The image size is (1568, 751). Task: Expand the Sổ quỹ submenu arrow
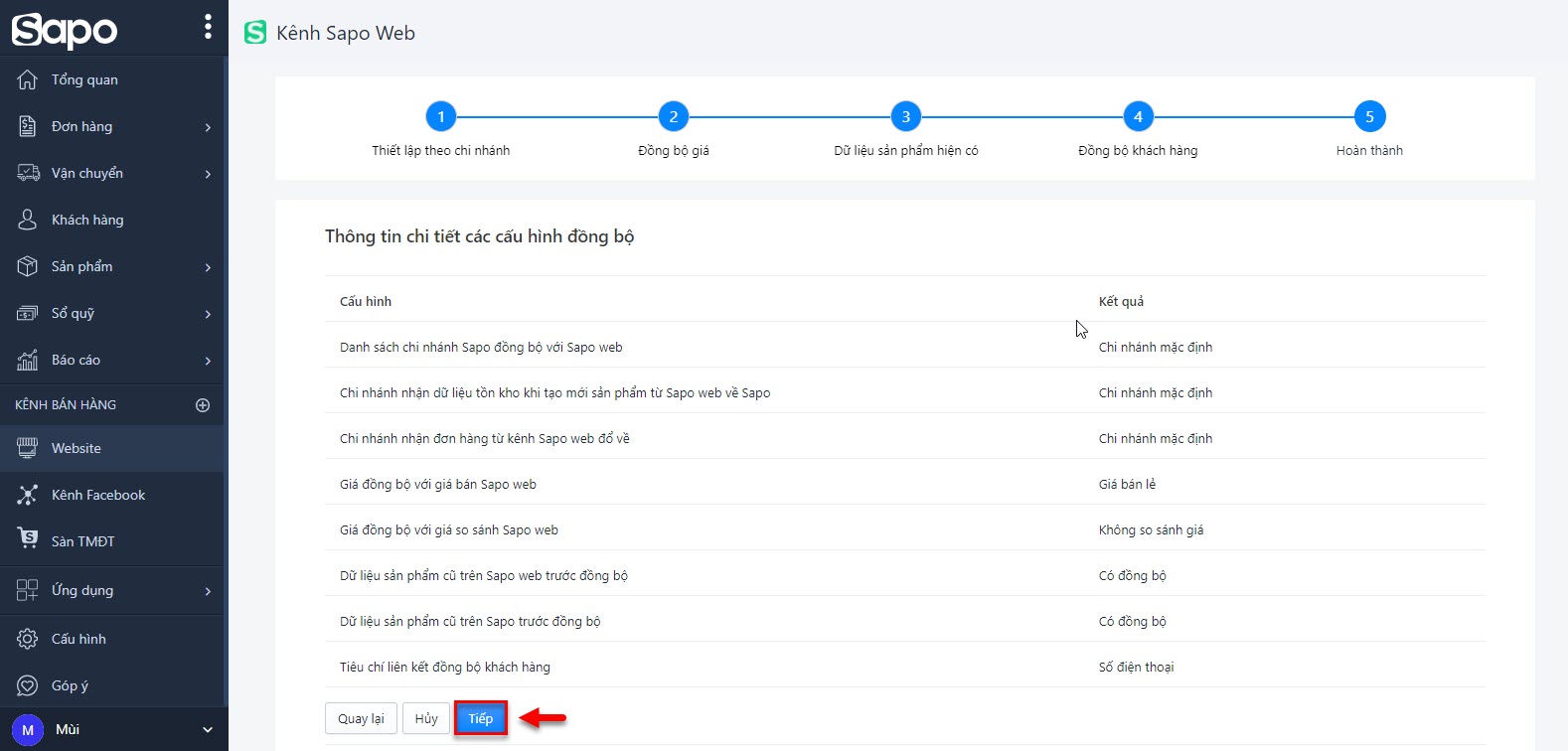tap(208, 314)
